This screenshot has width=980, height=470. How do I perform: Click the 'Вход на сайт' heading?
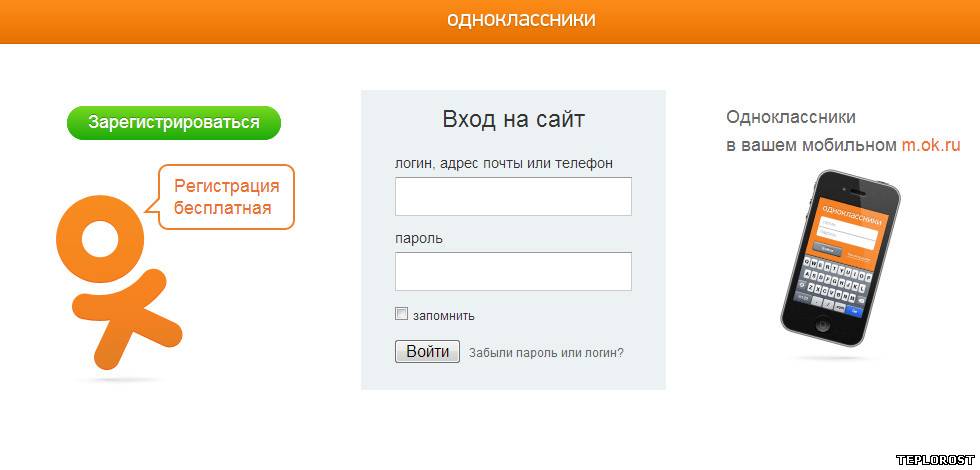point(513,120)
